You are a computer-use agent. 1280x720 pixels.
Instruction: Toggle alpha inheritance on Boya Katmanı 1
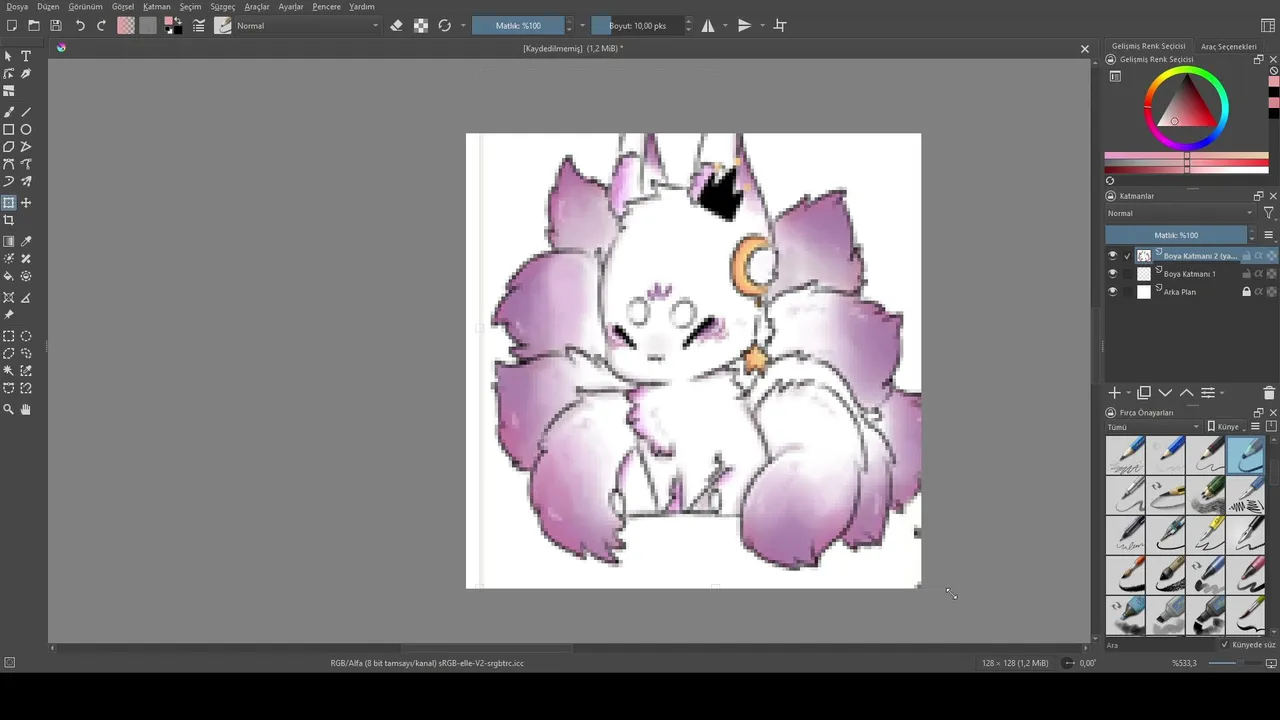pos(1259,274)
